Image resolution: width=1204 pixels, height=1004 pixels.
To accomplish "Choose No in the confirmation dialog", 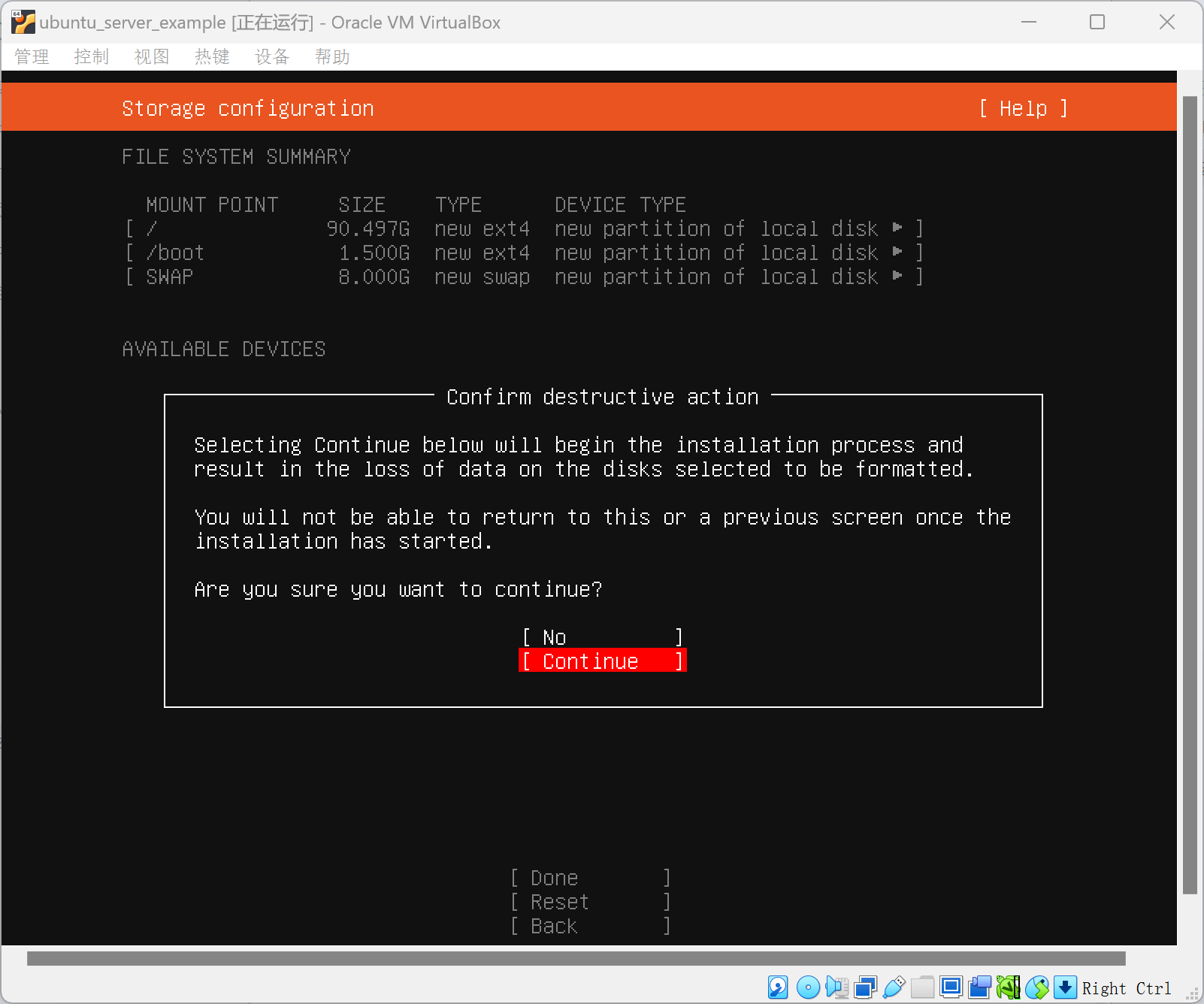I will coord(602,637).
